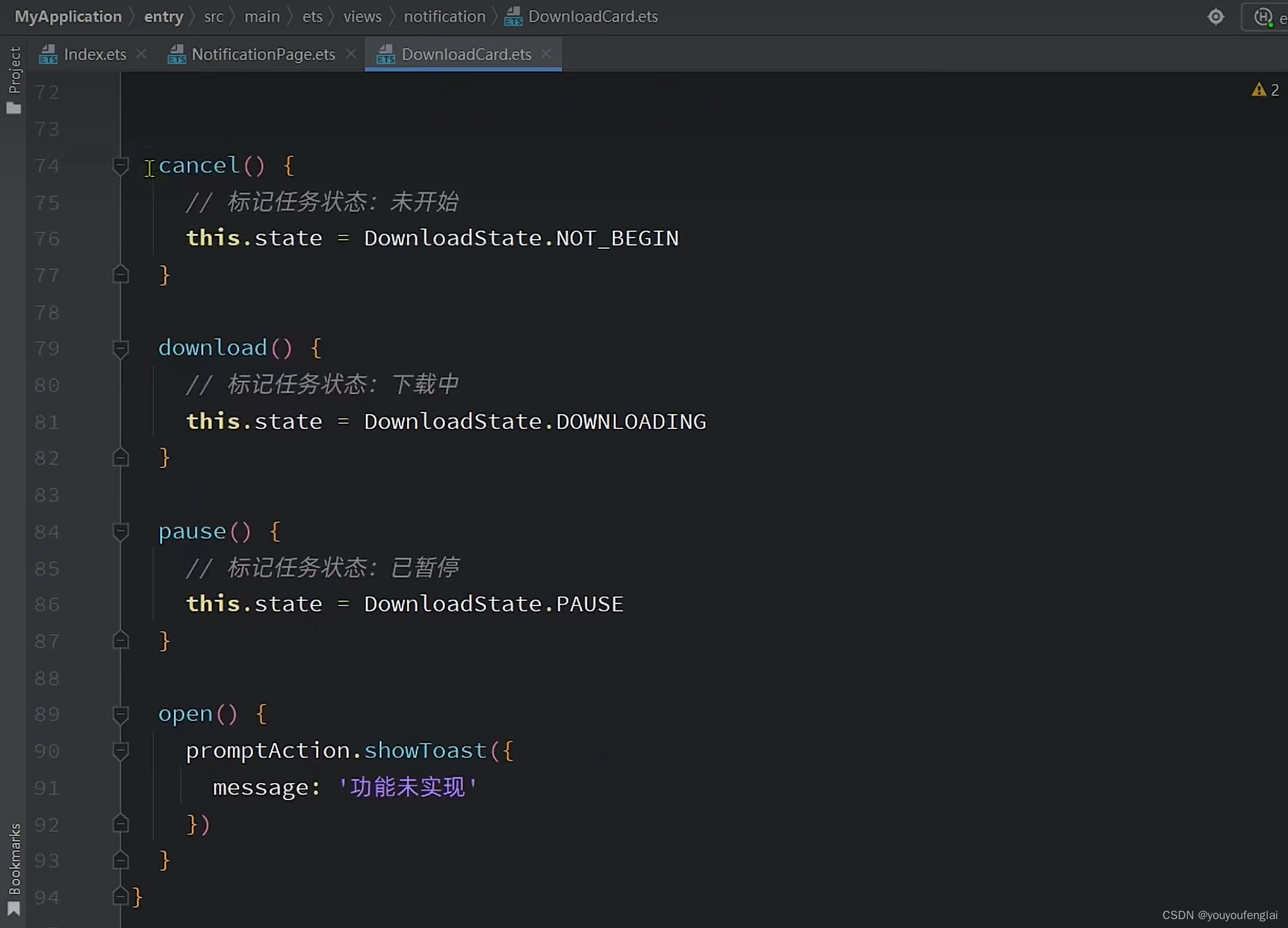Collapse fold end marker at line 77

coord(120,275)
